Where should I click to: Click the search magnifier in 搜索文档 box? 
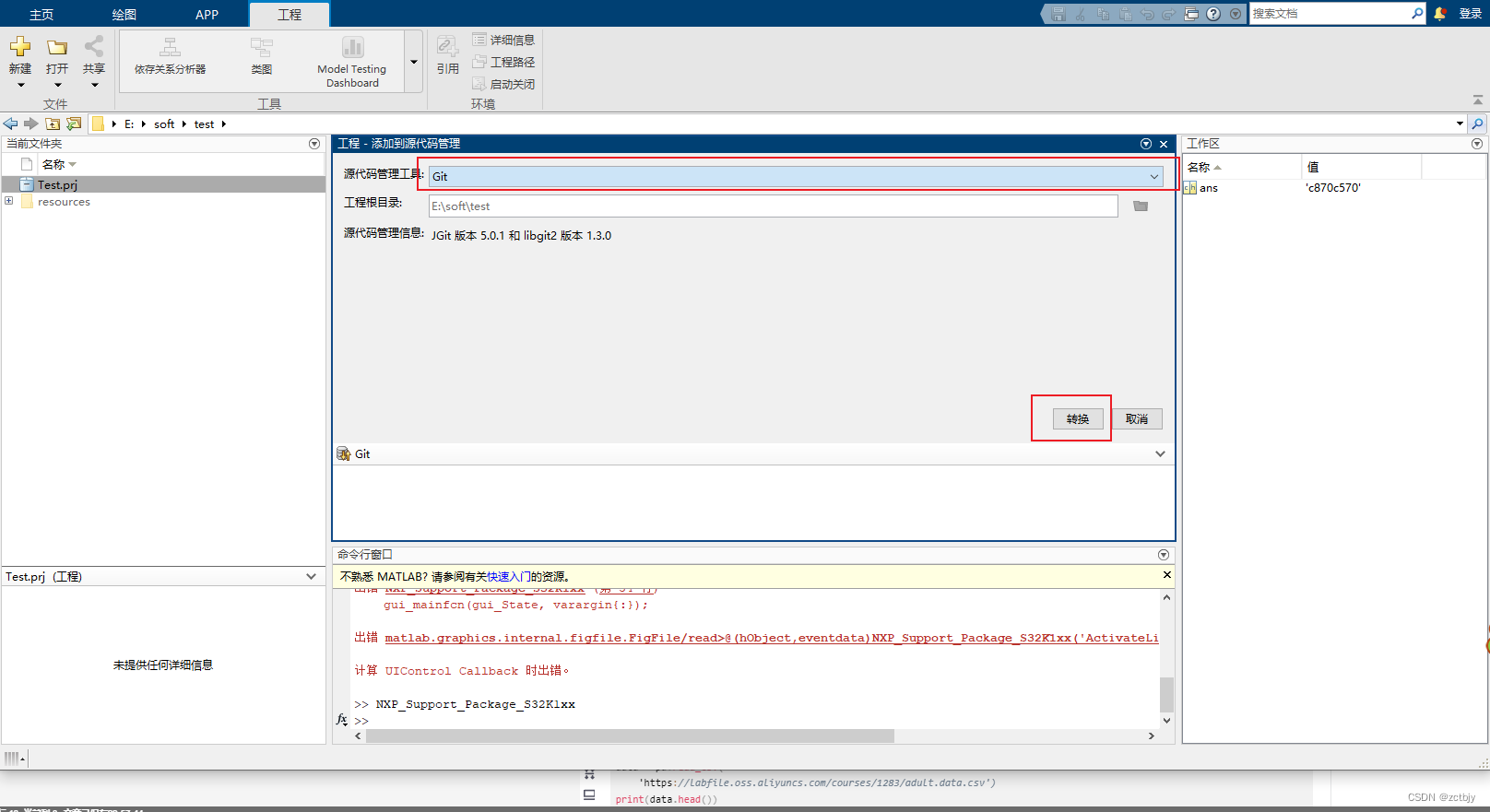1417,13
